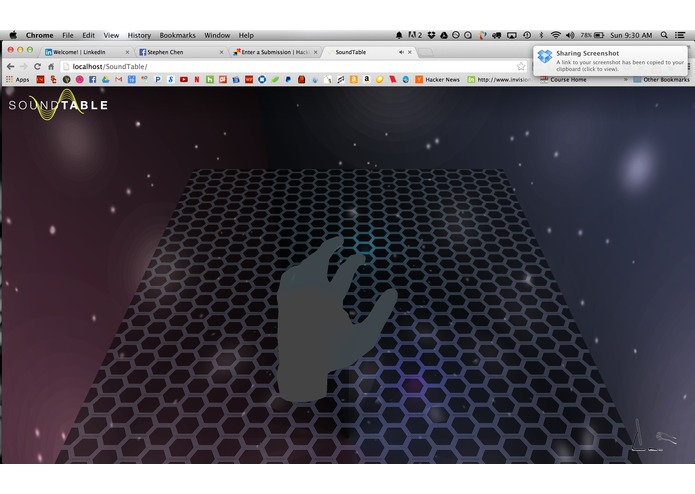The image size is (695, 494).
Task: Open the AirPlay display menu icon
Action: (512, 35)
